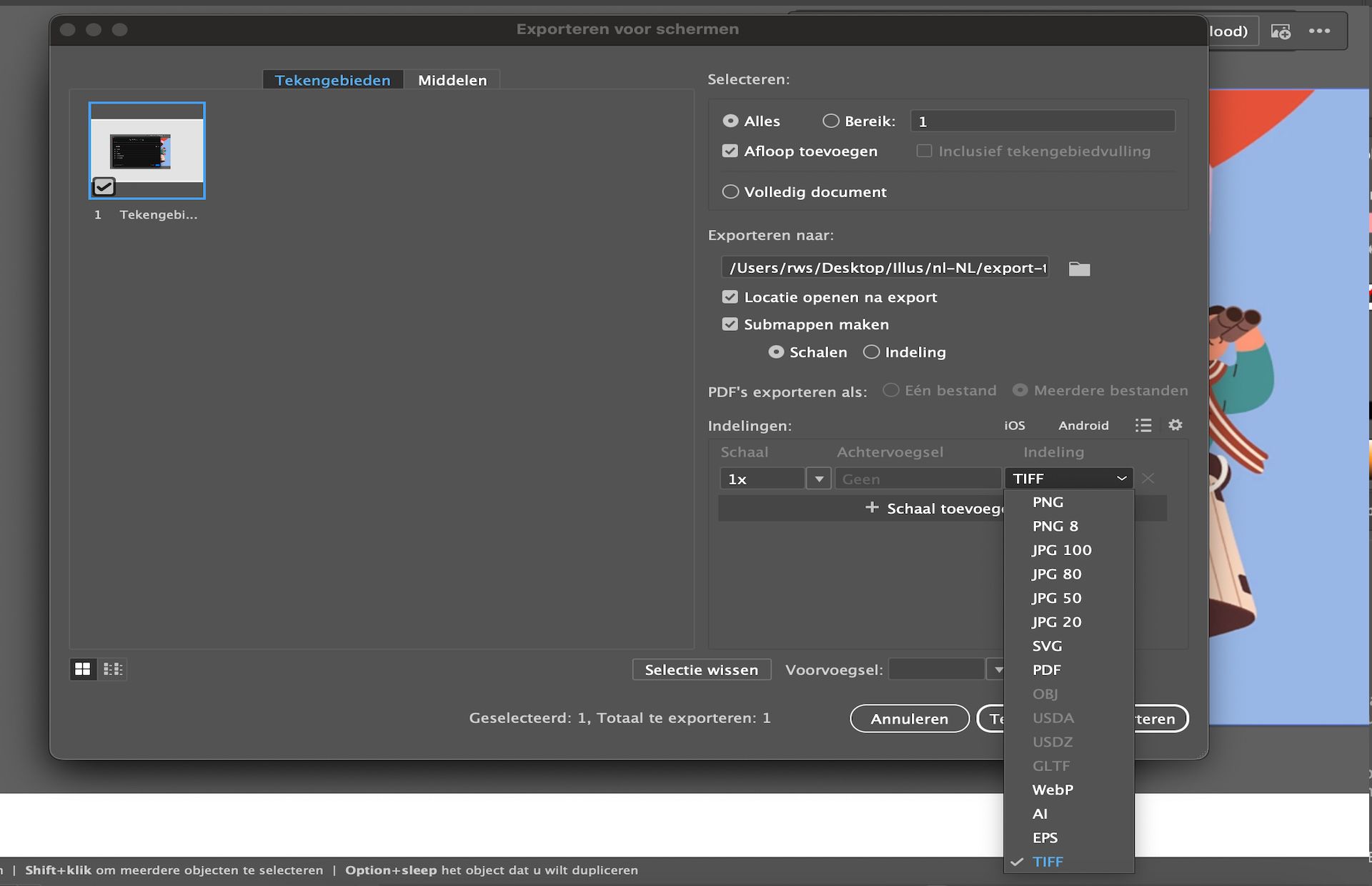Select the Tekengebied 1 thumbnail
This screenshot has height=886, width=1372.
147,151
